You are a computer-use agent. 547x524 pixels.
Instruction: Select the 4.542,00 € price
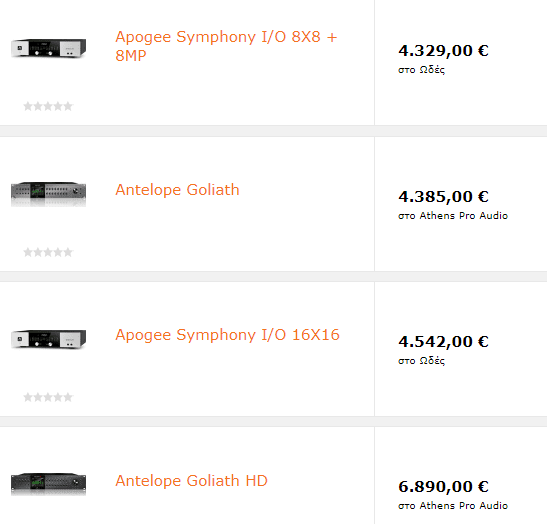point(443,342)
